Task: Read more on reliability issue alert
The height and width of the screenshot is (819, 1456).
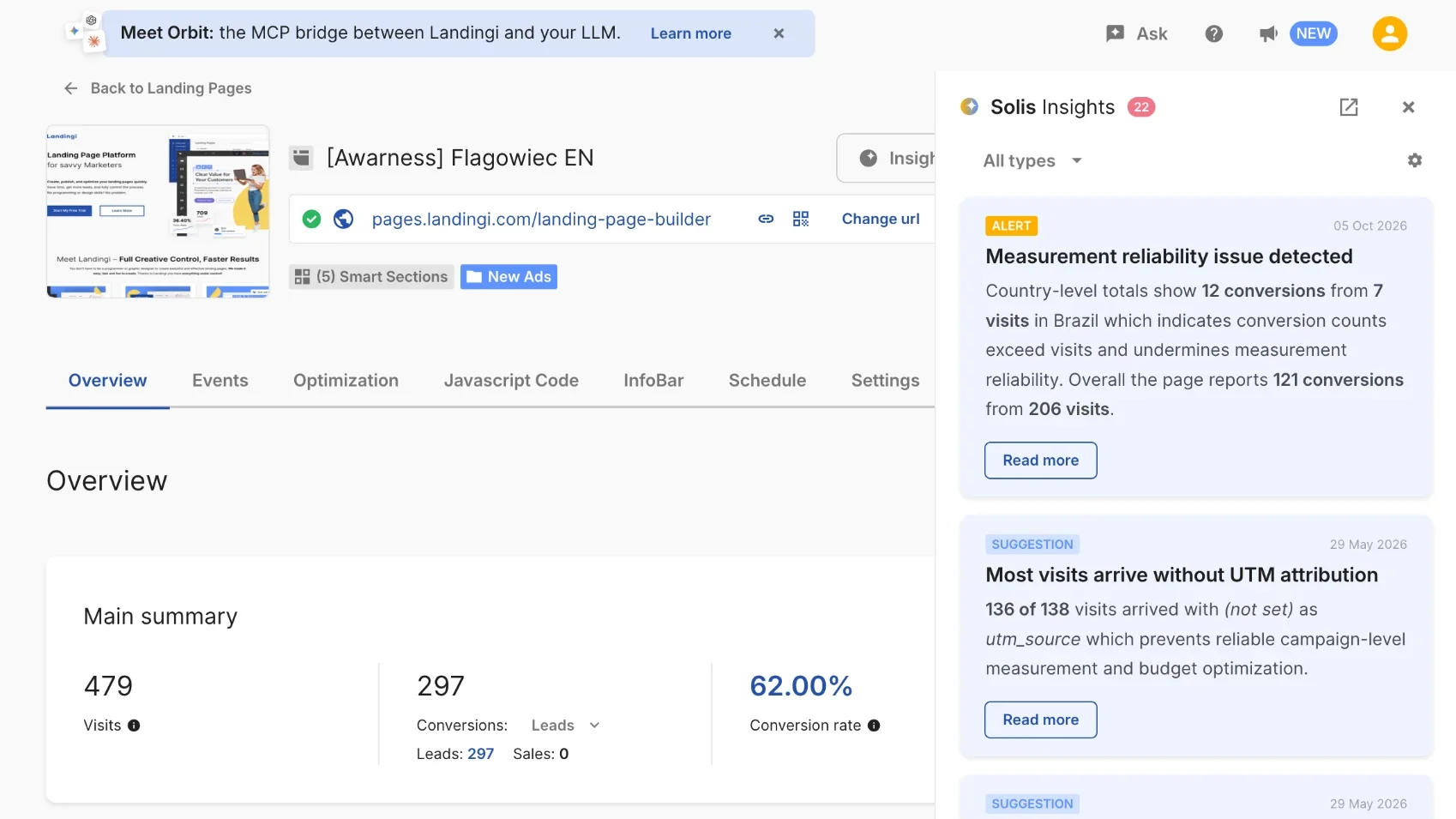Action: [x=1041, y=461]
